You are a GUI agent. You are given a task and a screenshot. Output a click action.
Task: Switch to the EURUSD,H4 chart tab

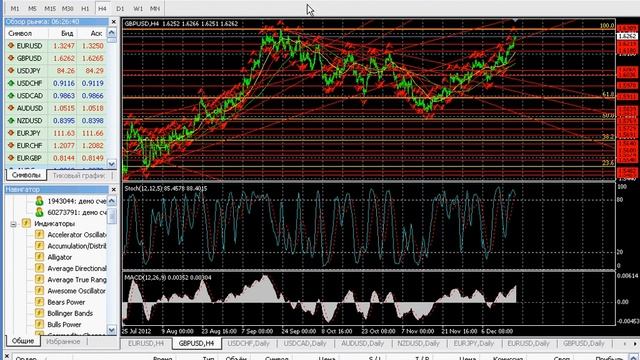coord(146,343)
